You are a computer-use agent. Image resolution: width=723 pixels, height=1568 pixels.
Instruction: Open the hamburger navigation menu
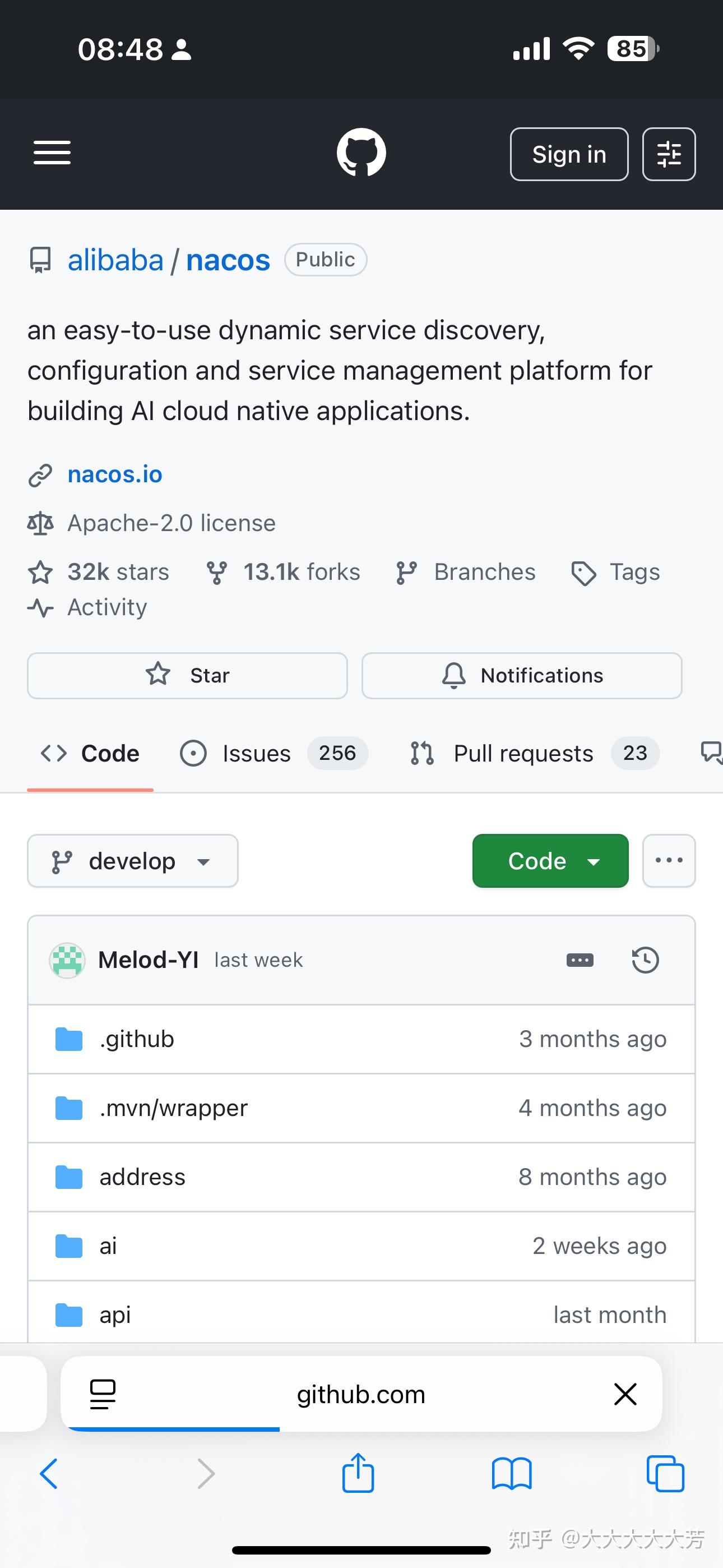point(52,153)
